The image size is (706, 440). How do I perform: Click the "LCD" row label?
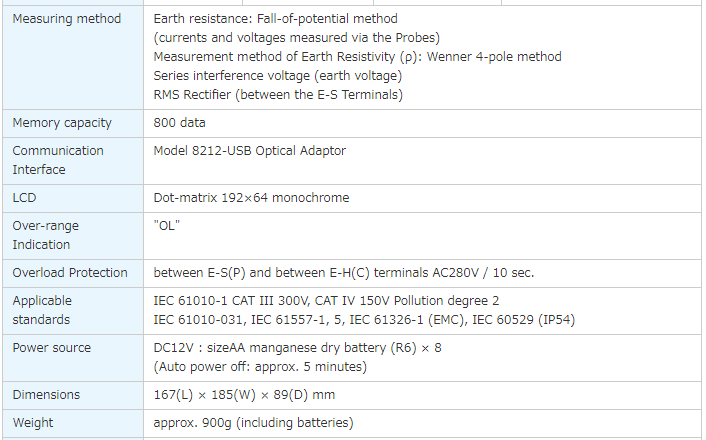pyautogui.click(x=24, y=198)
